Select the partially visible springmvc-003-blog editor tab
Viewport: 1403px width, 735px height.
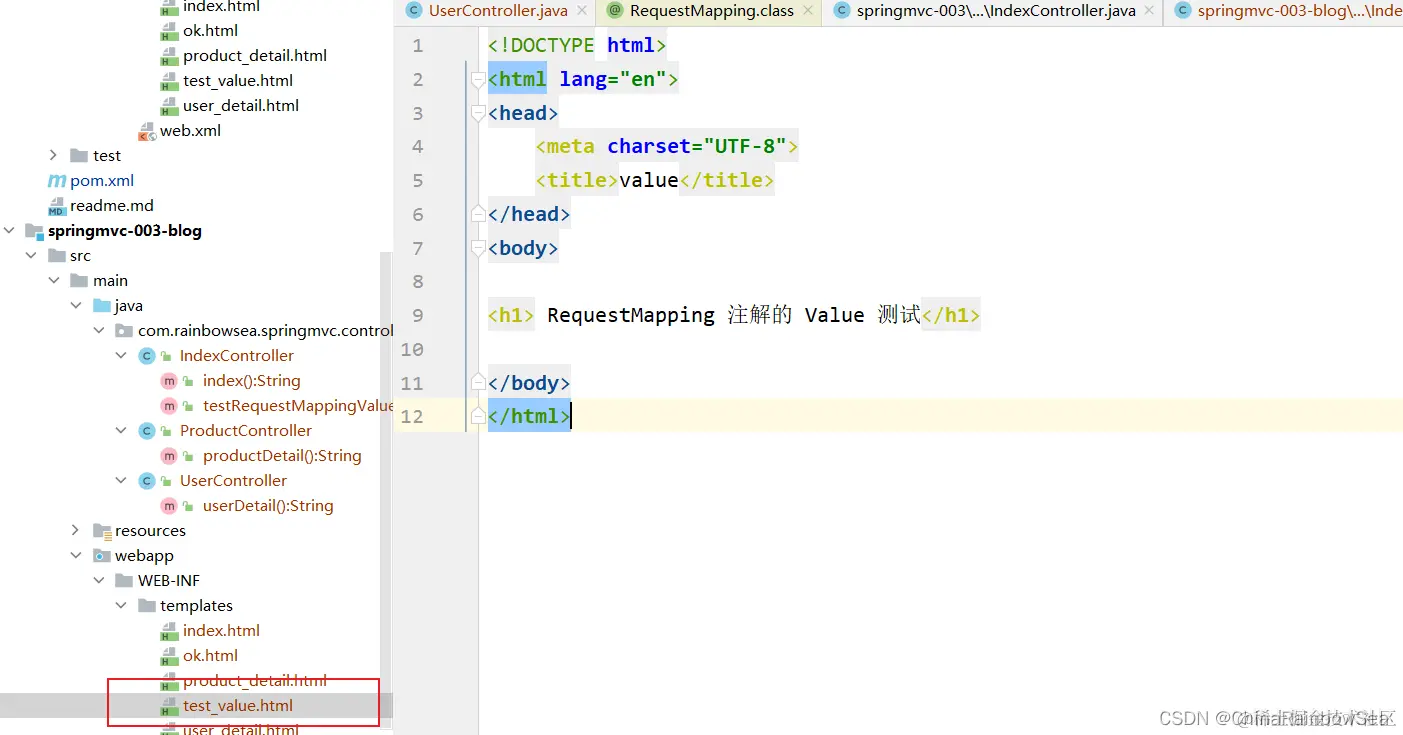[1286, 11]
